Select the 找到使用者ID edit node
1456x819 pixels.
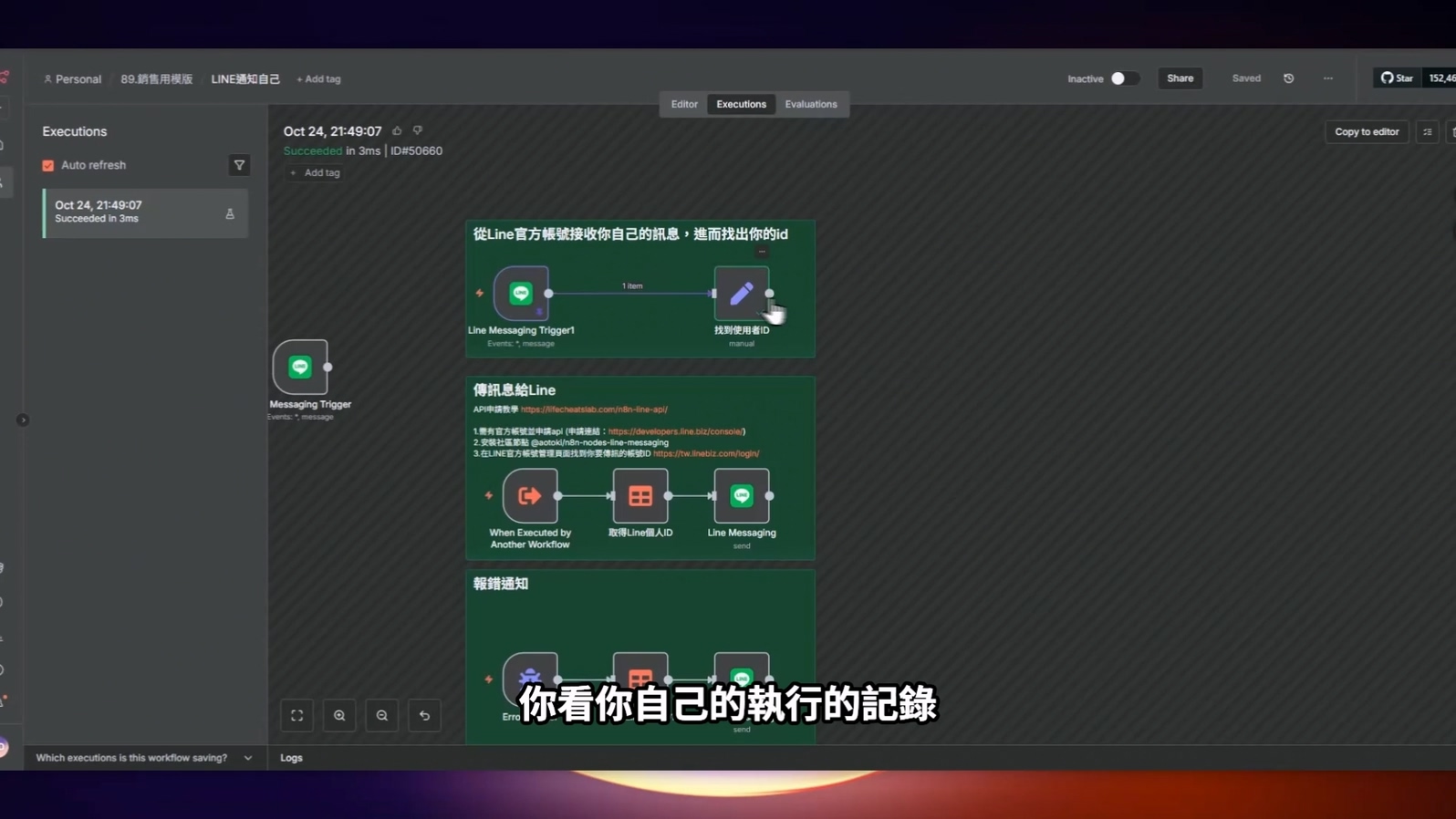click(741, 293)
